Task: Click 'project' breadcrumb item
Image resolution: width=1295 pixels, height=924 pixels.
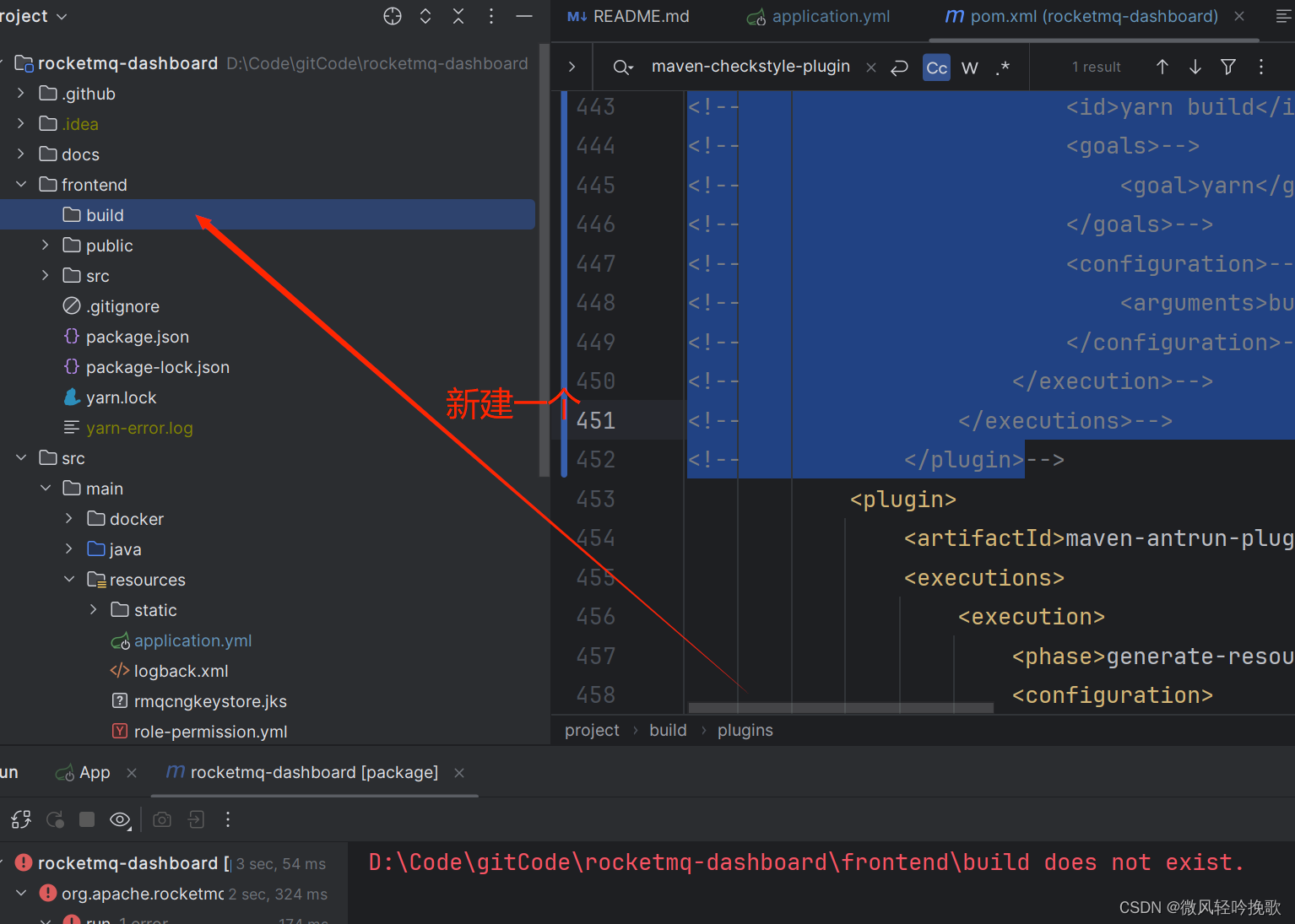Action: [592, 730]
